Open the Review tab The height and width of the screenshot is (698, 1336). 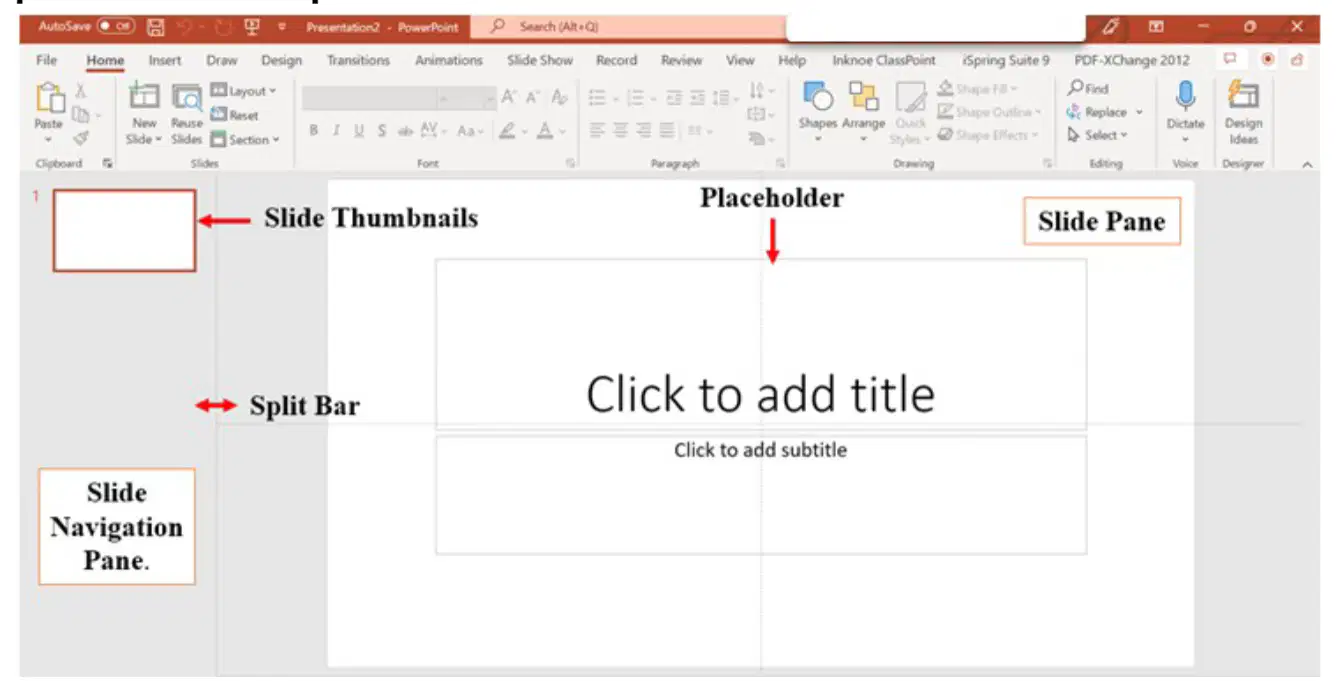[681, 60]
